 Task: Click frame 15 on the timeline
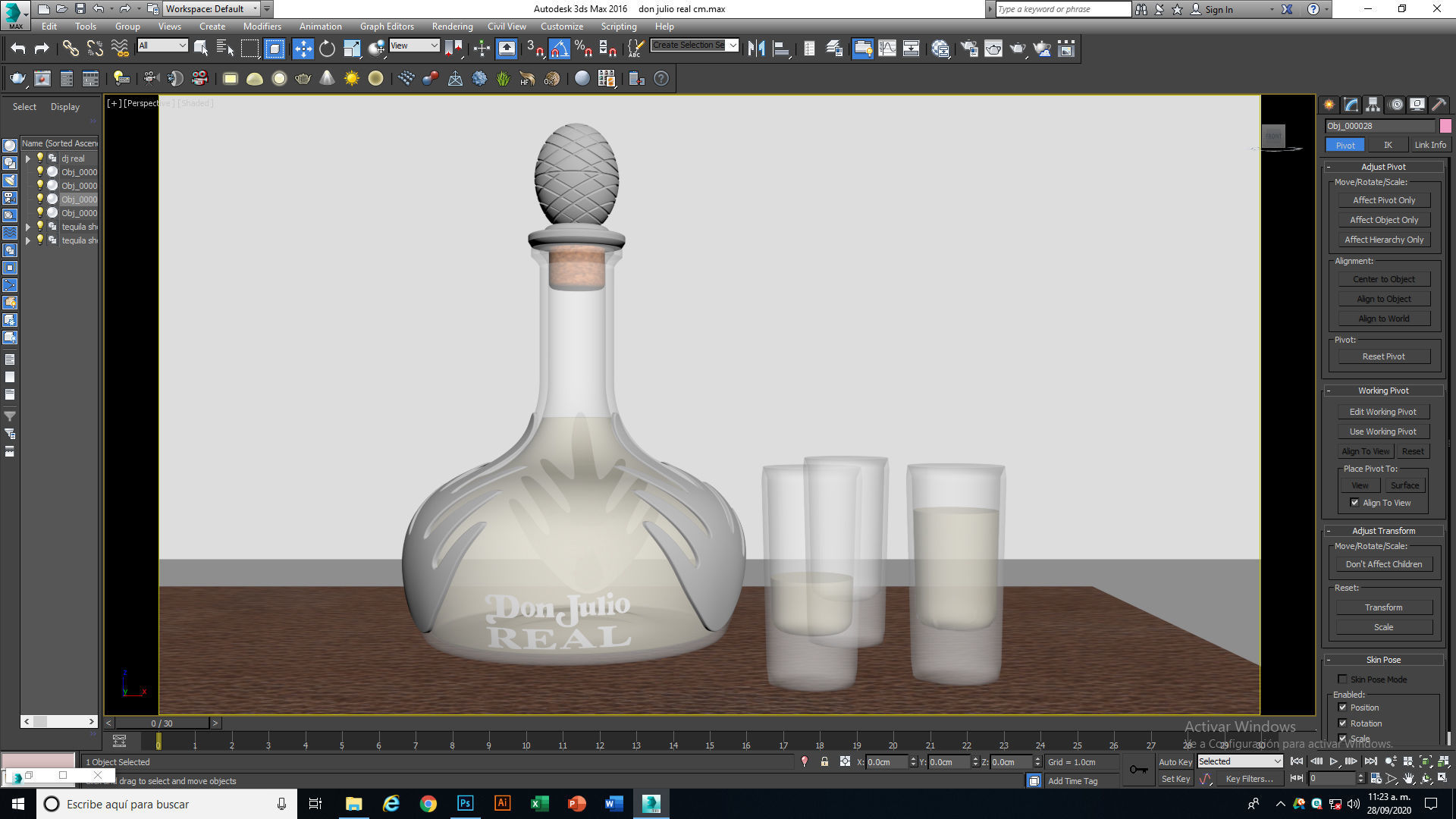coord(710,744)
